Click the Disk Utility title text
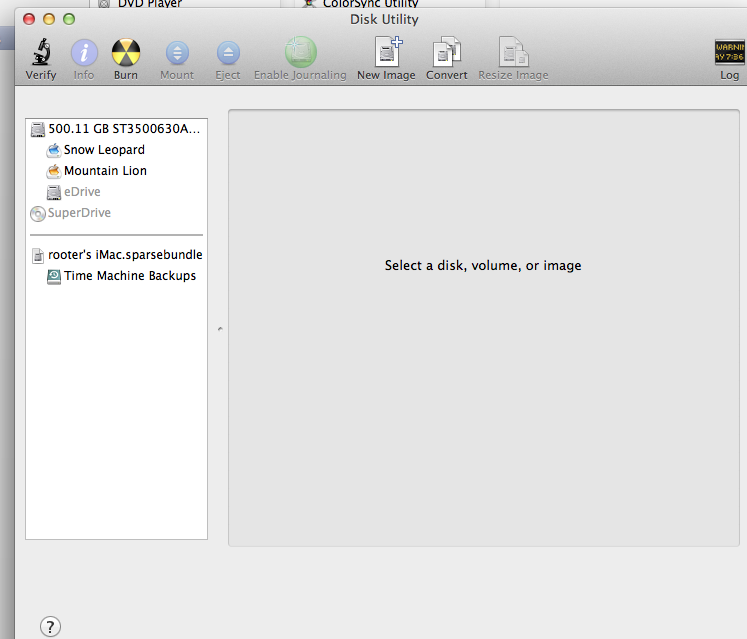The image size is (747, 639). point(384,20)
